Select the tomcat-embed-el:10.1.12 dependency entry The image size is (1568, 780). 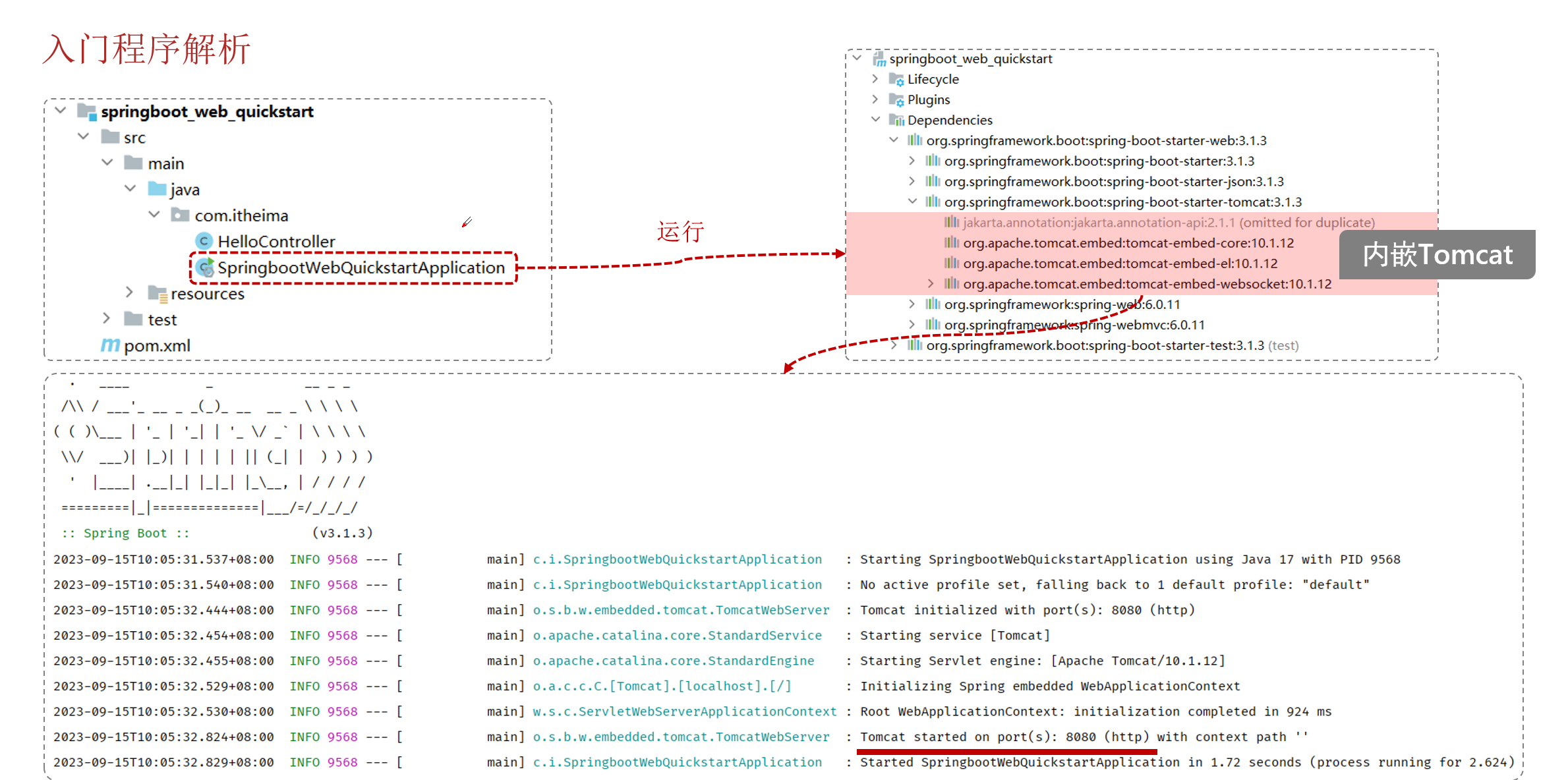pos(1120,264)
